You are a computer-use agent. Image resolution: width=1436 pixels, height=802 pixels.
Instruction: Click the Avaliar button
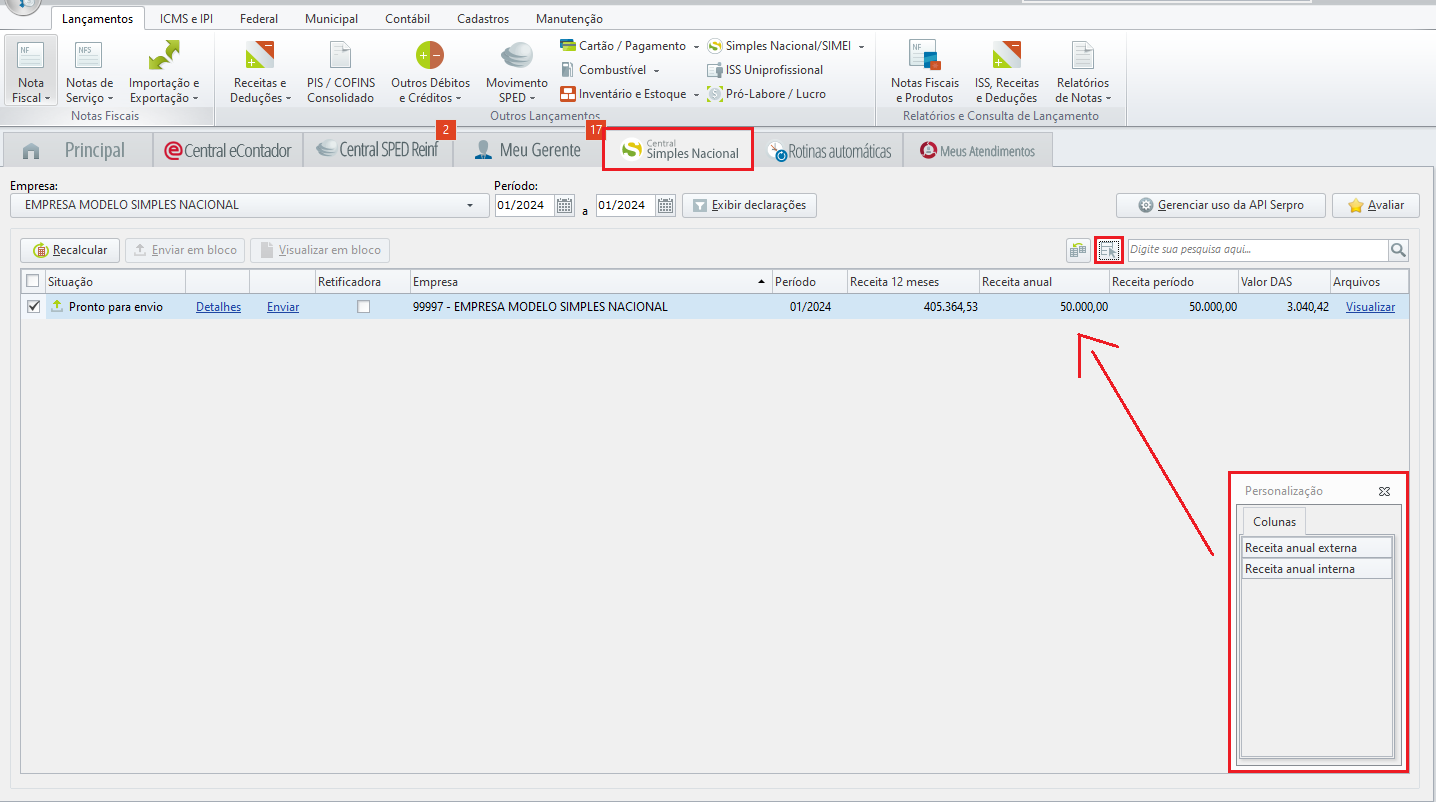click(1376, 205)
